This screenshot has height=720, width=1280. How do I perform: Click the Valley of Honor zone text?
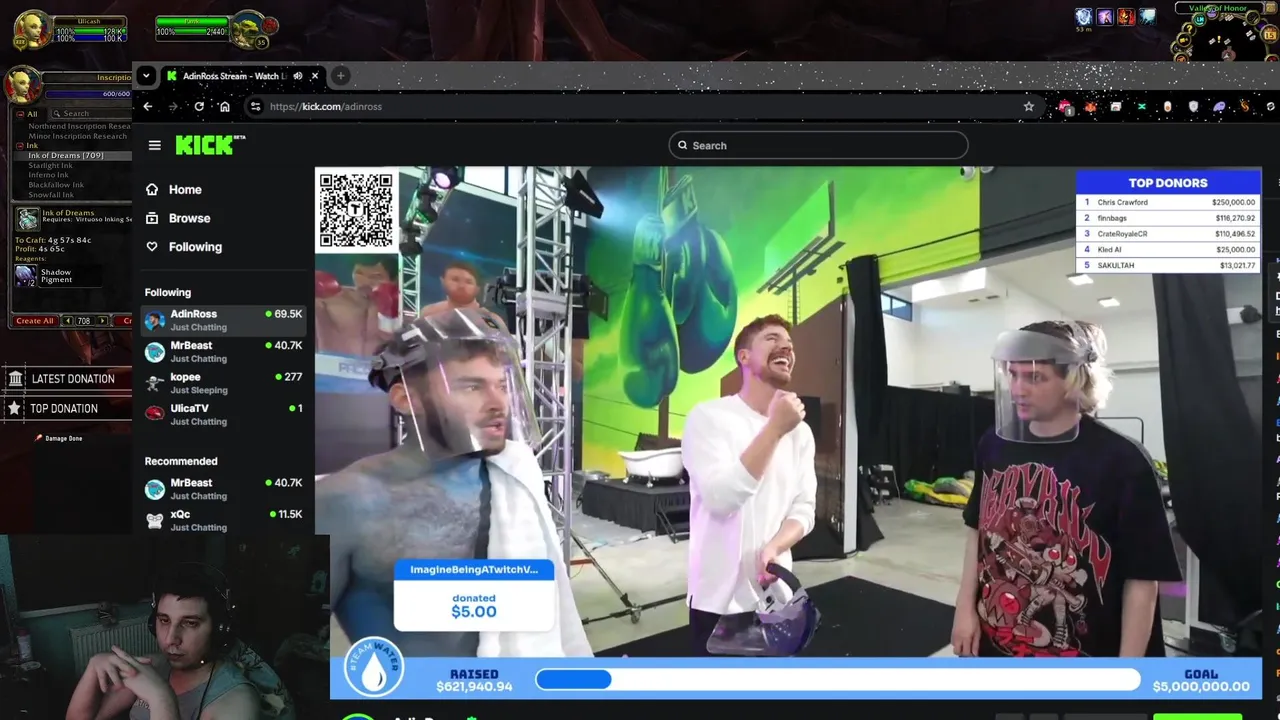(1218, 8)
